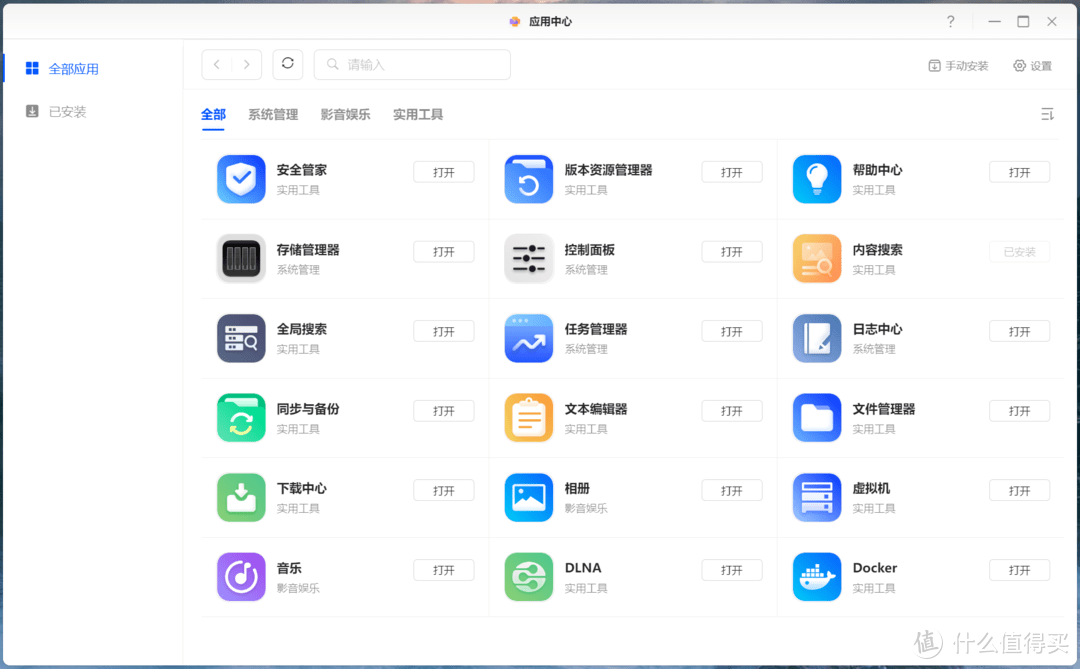Open the 安全管家 (Security Guard) icon
This screenshot has width=1080, height=669.
(241, 179)
